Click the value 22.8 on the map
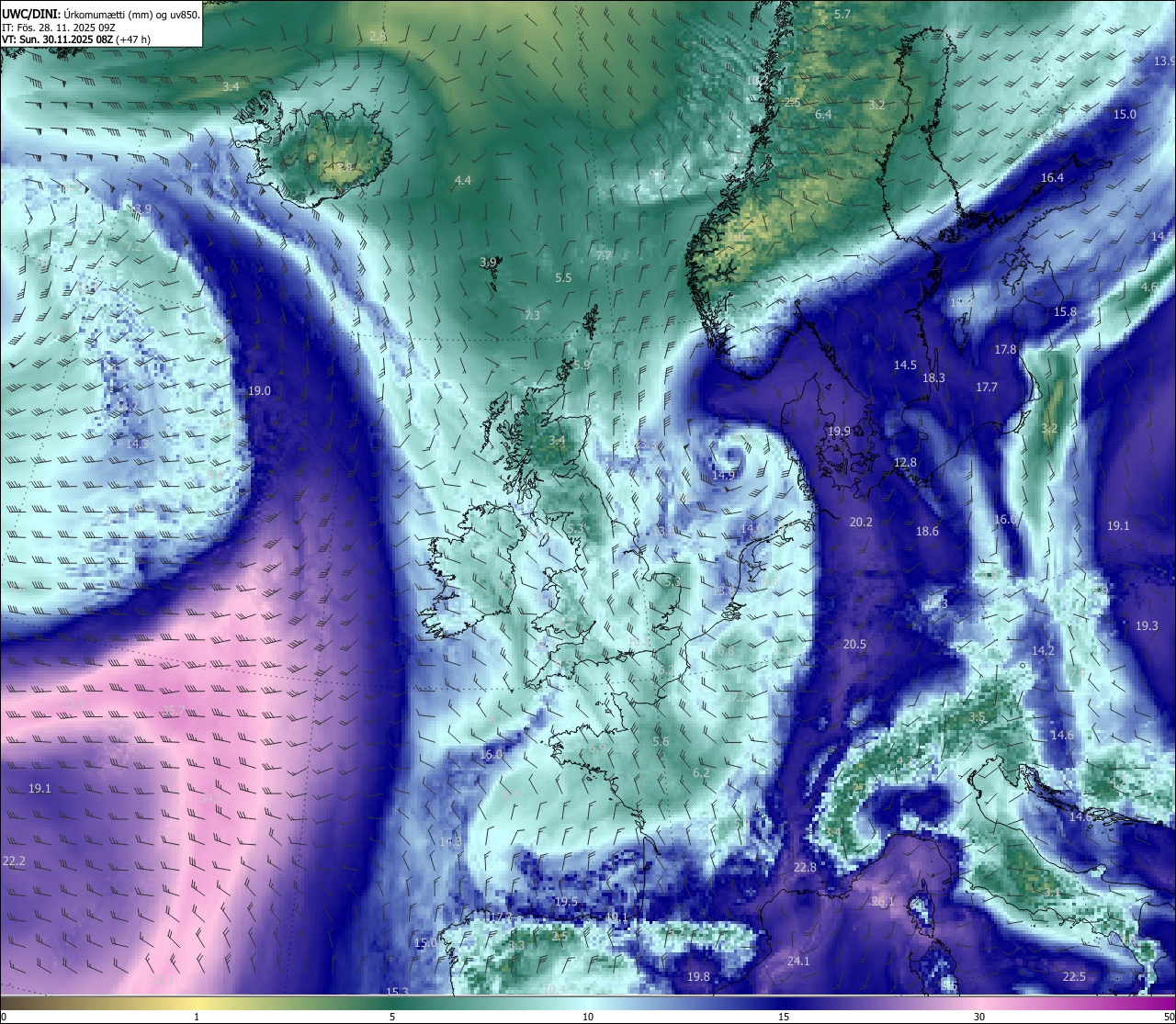Image resolution: width=1176 pixels, height=1024 pixels. [x=805, y=868]
